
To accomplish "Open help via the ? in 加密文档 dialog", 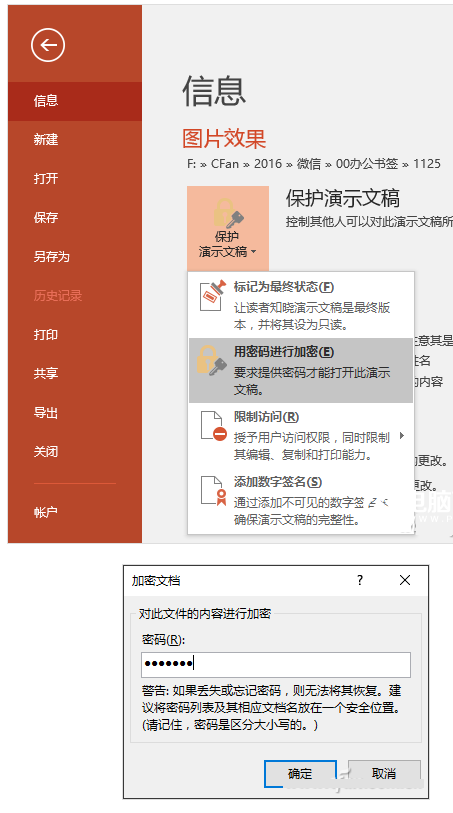I will [360, 580].
